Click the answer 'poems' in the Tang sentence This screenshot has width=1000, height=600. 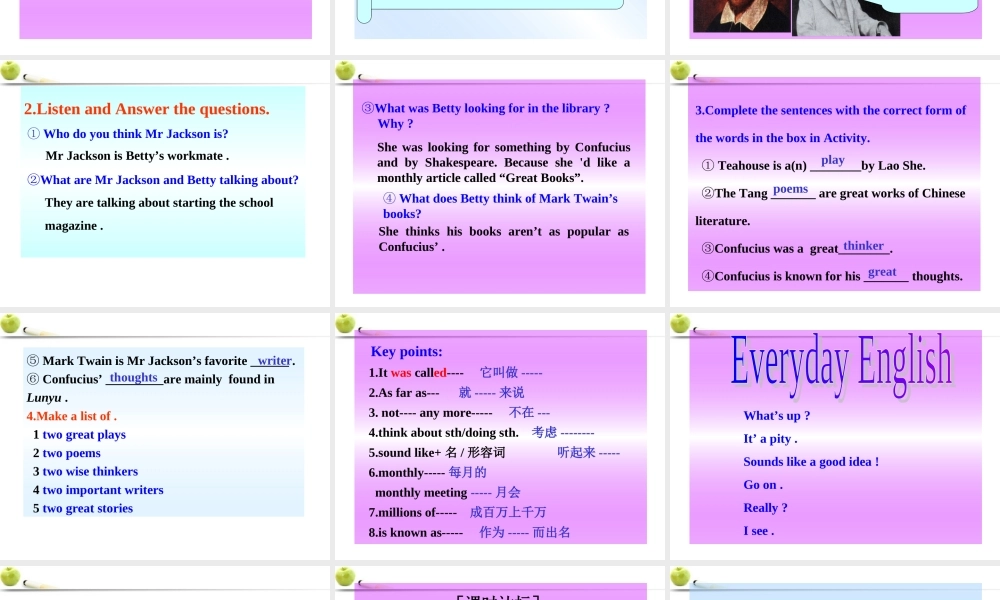coord(791,189)
